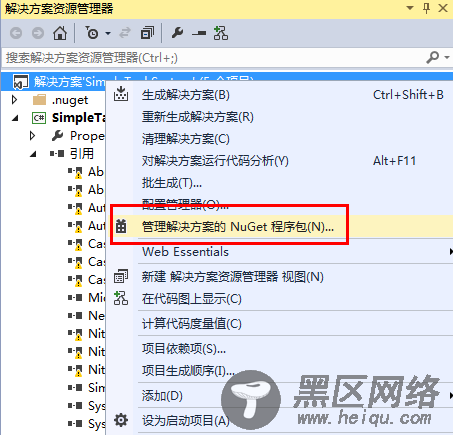
Task: Toggle the Auto Hide pin icon
Action: (x=426, y=8)
